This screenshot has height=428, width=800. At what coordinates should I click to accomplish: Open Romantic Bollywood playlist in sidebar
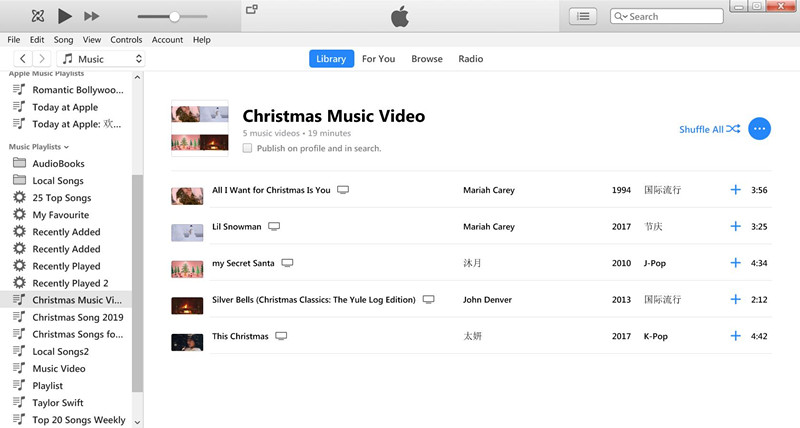68,90
